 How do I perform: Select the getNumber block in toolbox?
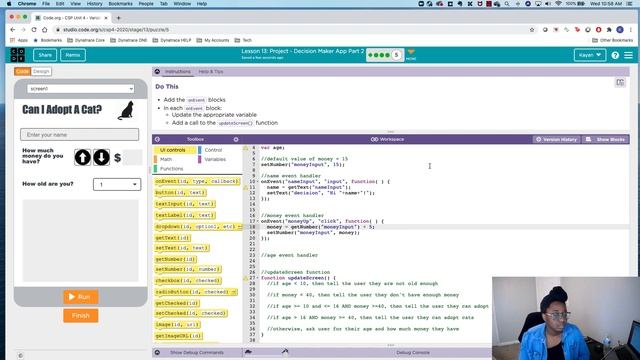point(176,259)
